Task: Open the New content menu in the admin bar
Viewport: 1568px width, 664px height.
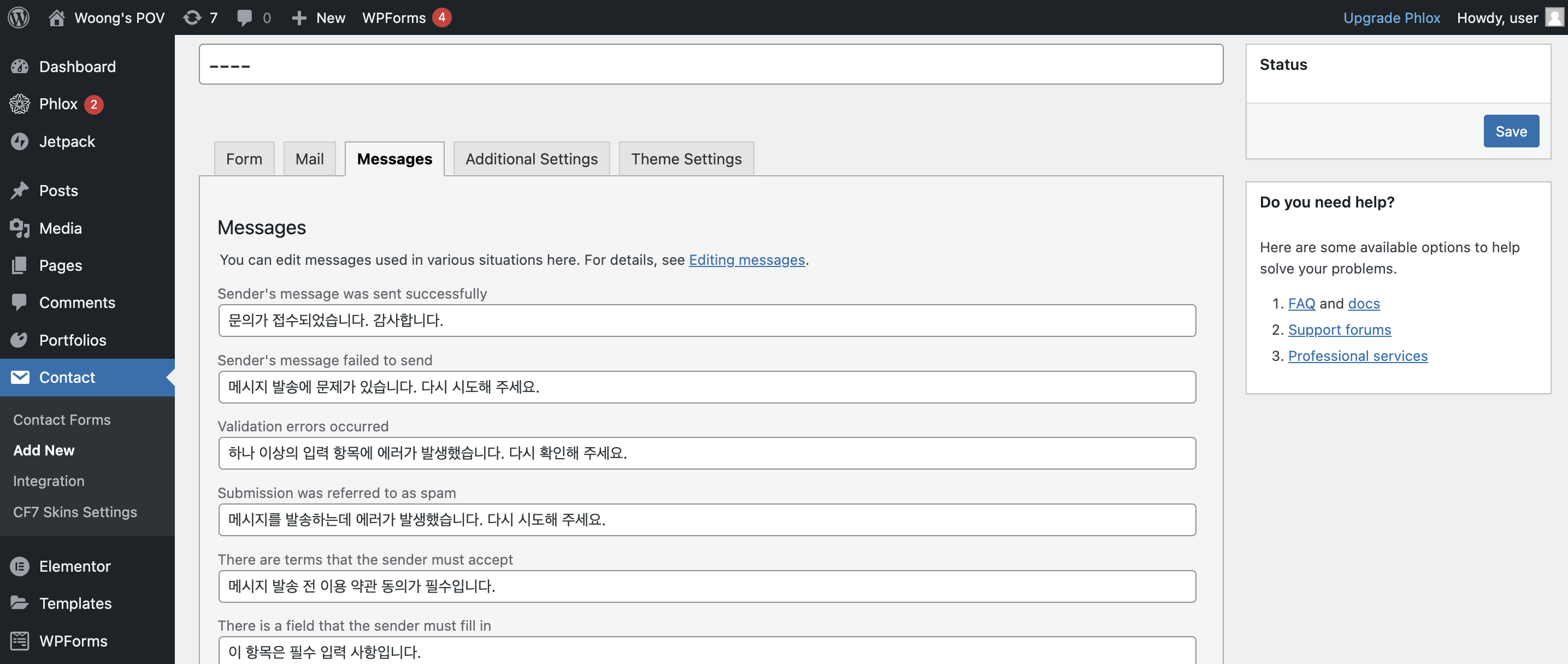Action: (x=319, y=17)
